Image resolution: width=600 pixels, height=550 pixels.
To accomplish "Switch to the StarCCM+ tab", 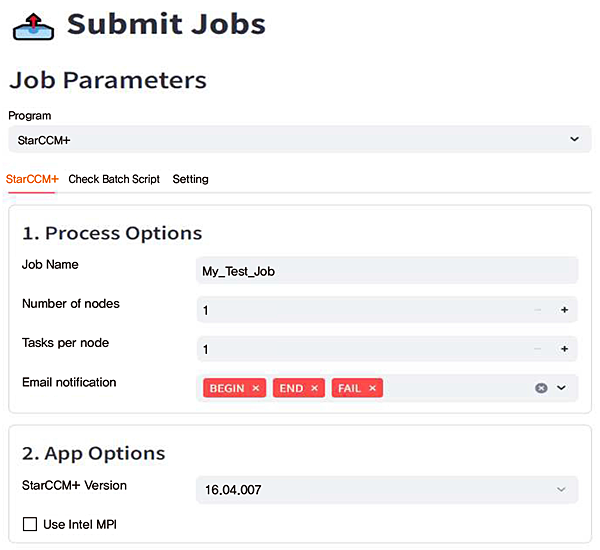I will click(x=33, y=179).
